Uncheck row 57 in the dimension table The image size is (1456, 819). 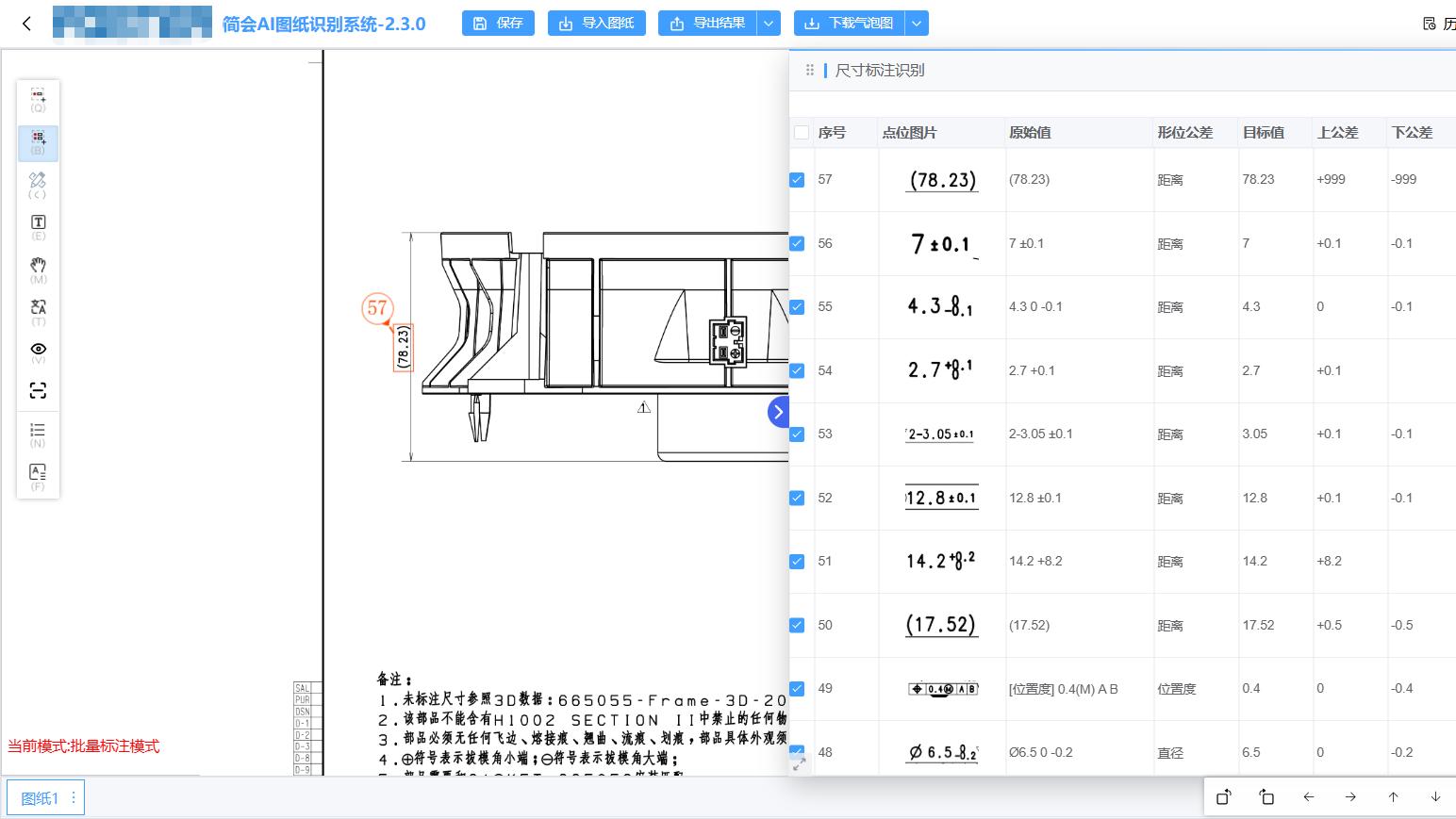[798, 179]
